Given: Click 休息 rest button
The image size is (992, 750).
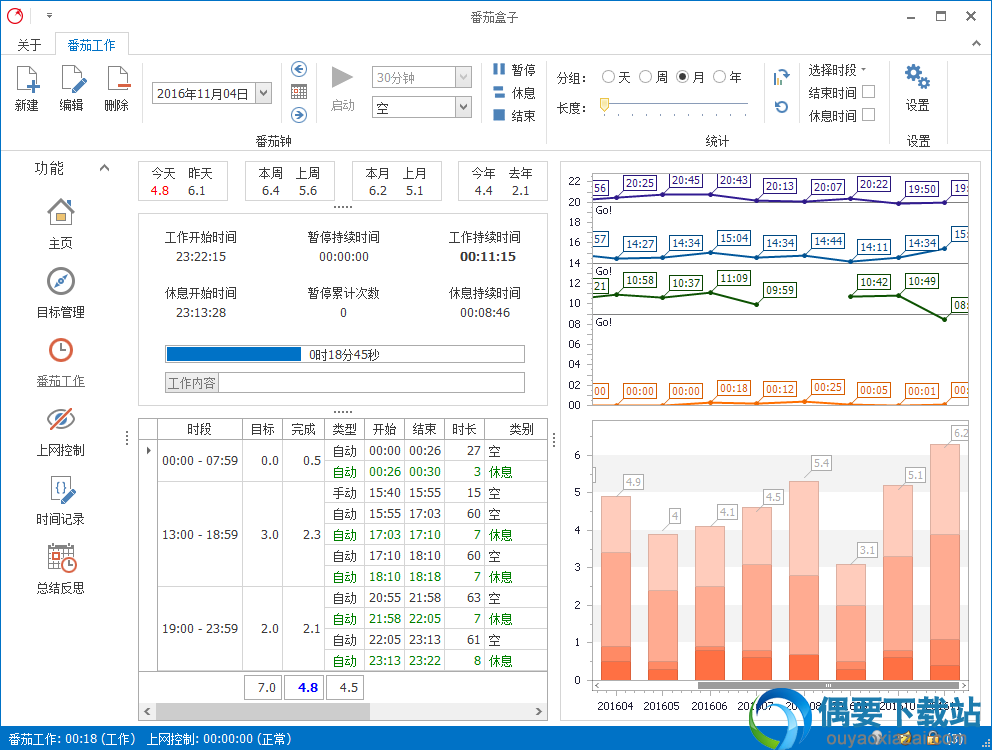Looking at the screenshot, I should pos(514,92).
